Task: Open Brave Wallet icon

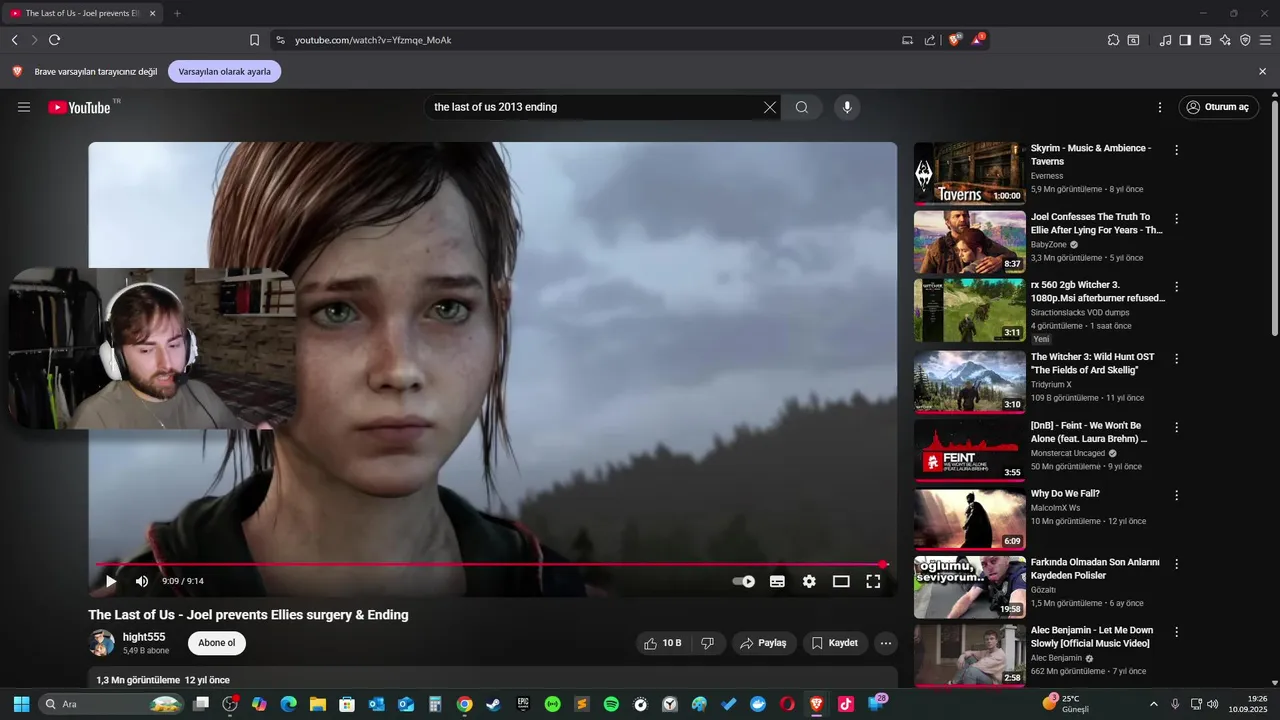Action: 1205,40
